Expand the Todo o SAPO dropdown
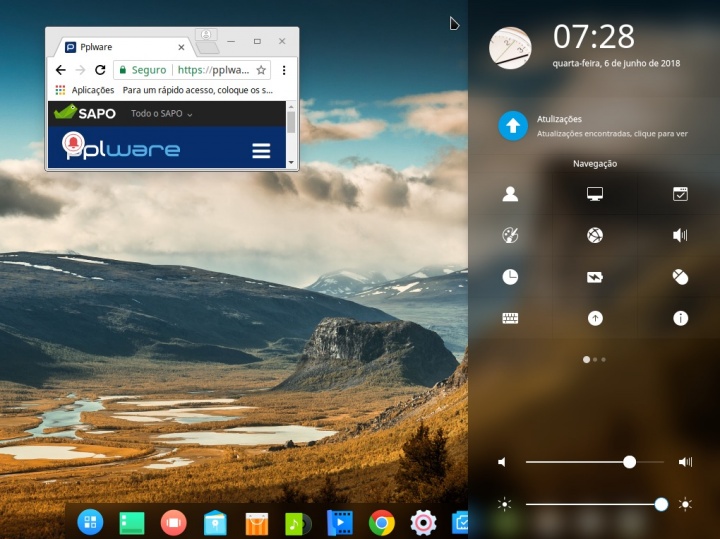This screenshot has height=539, width=720. pos(162,114)
